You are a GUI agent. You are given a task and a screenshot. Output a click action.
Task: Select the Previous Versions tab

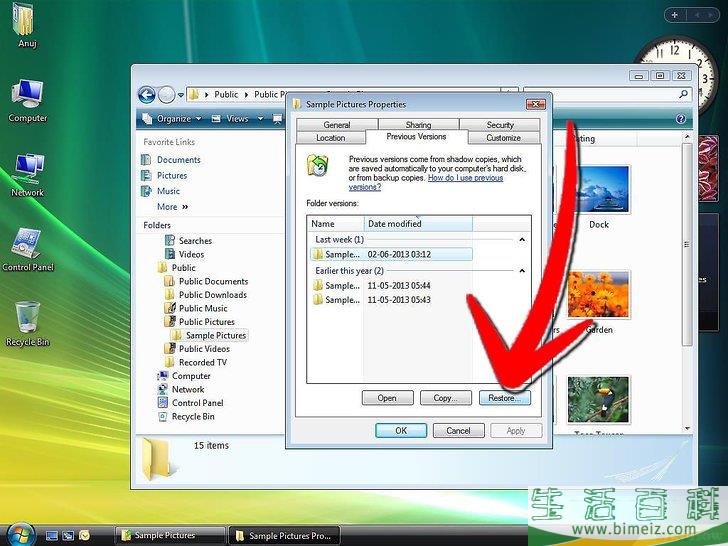[x=416, y=136]
